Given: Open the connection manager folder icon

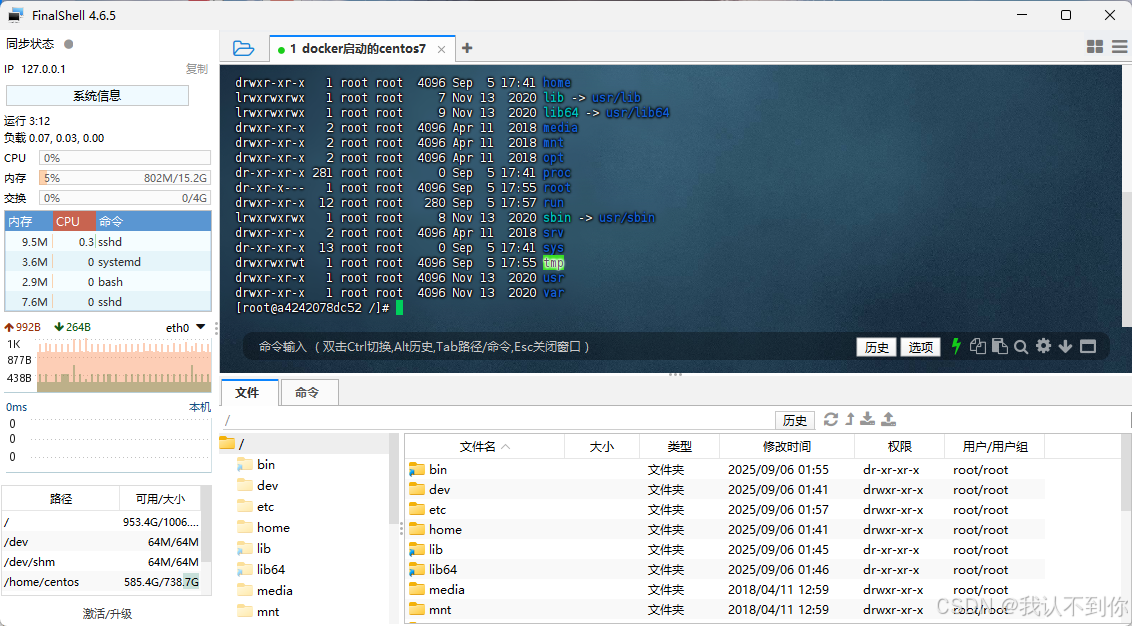Looking at the screenshot, I should click(243, 48).
